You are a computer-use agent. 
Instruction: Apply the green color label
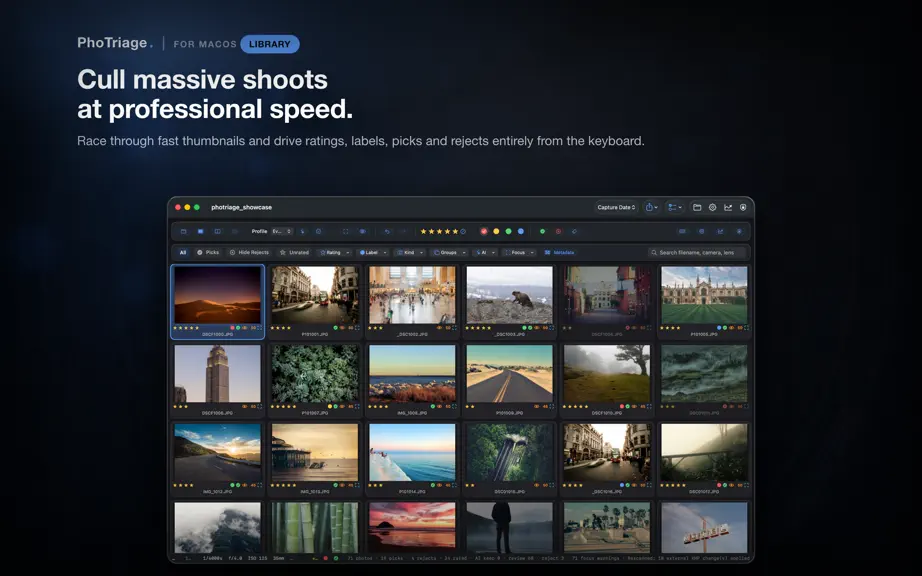point(509,232)
